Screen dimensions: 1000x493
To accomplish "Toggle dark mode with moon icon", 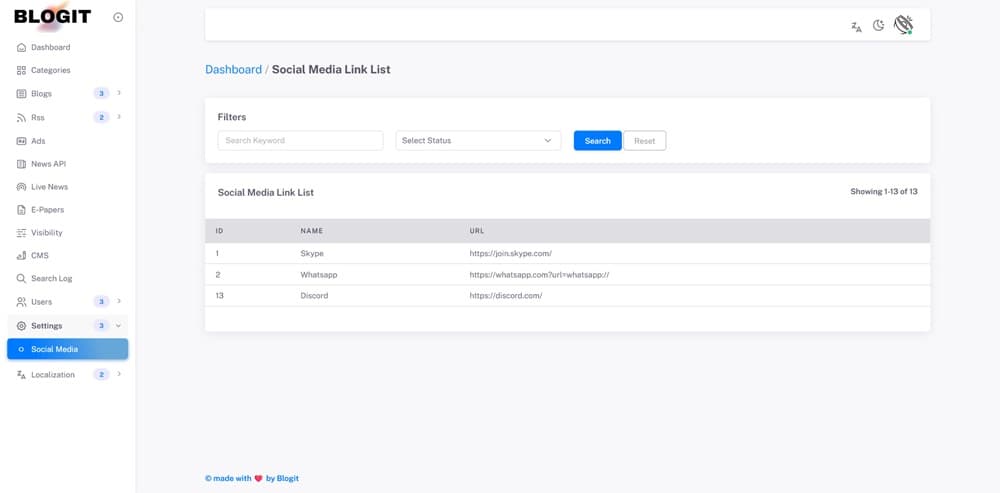I will (878, 26).
